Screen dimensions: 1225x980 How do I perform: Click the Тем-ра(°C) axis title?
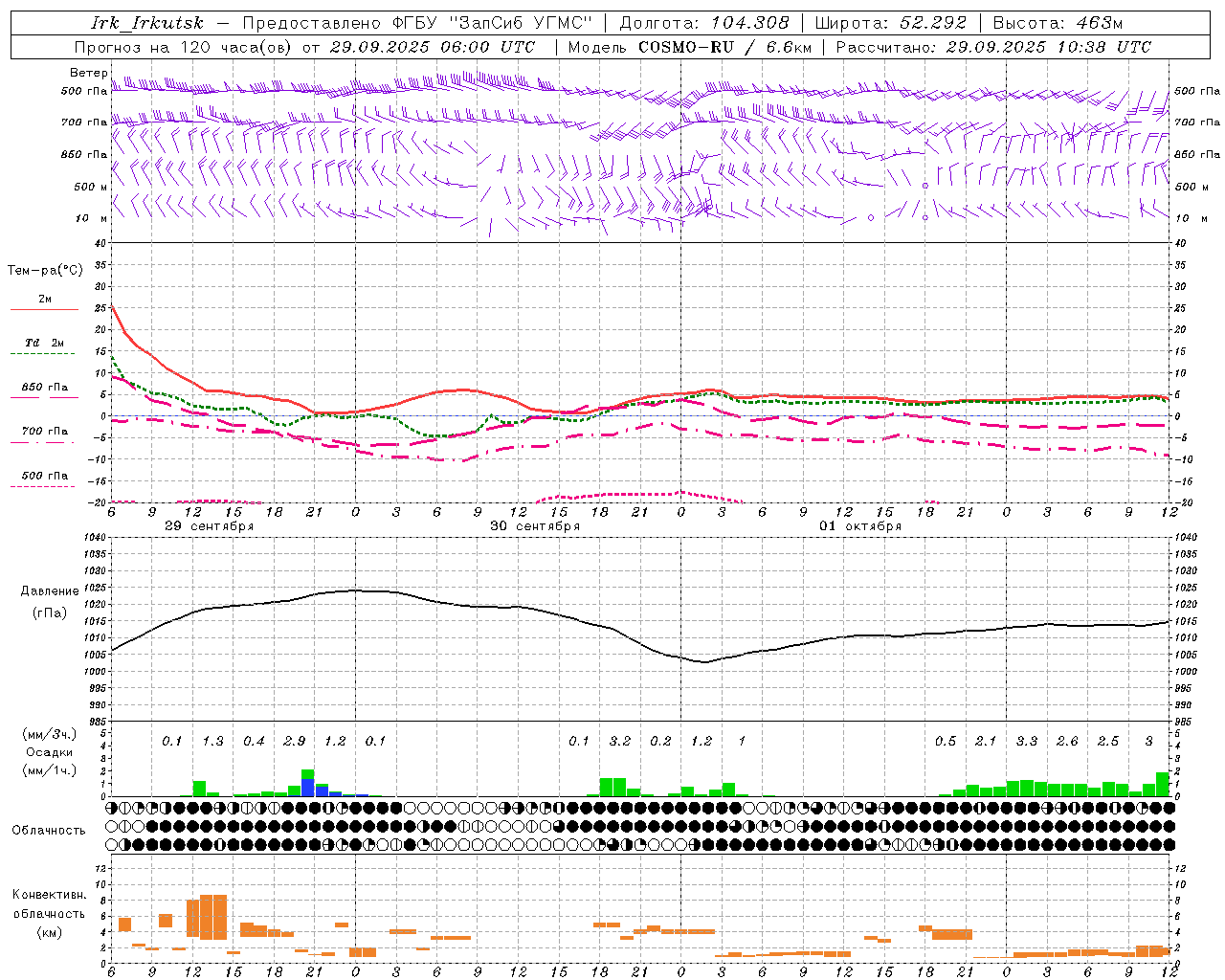point(45,271)
